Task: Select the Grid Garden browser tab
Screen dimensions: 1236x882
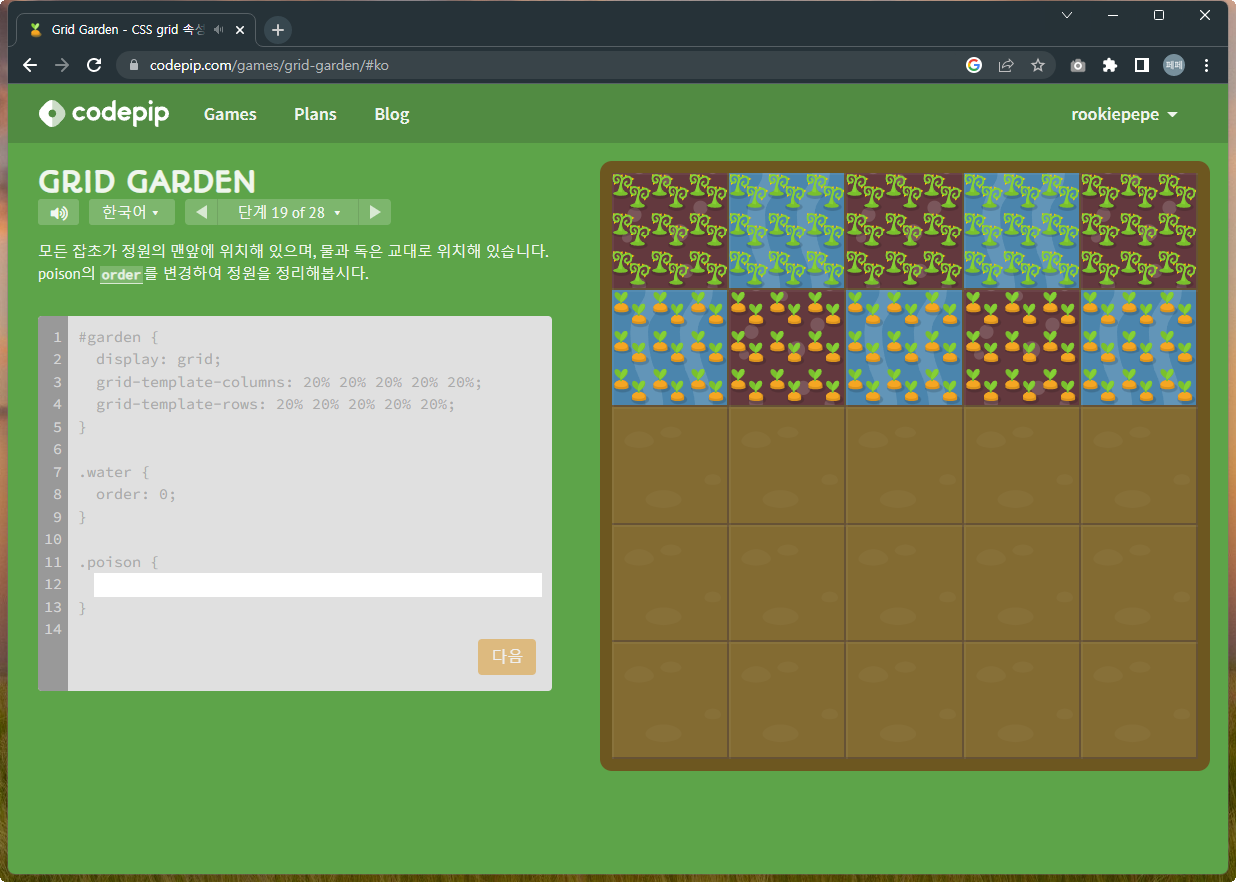Action: point(135,30)
